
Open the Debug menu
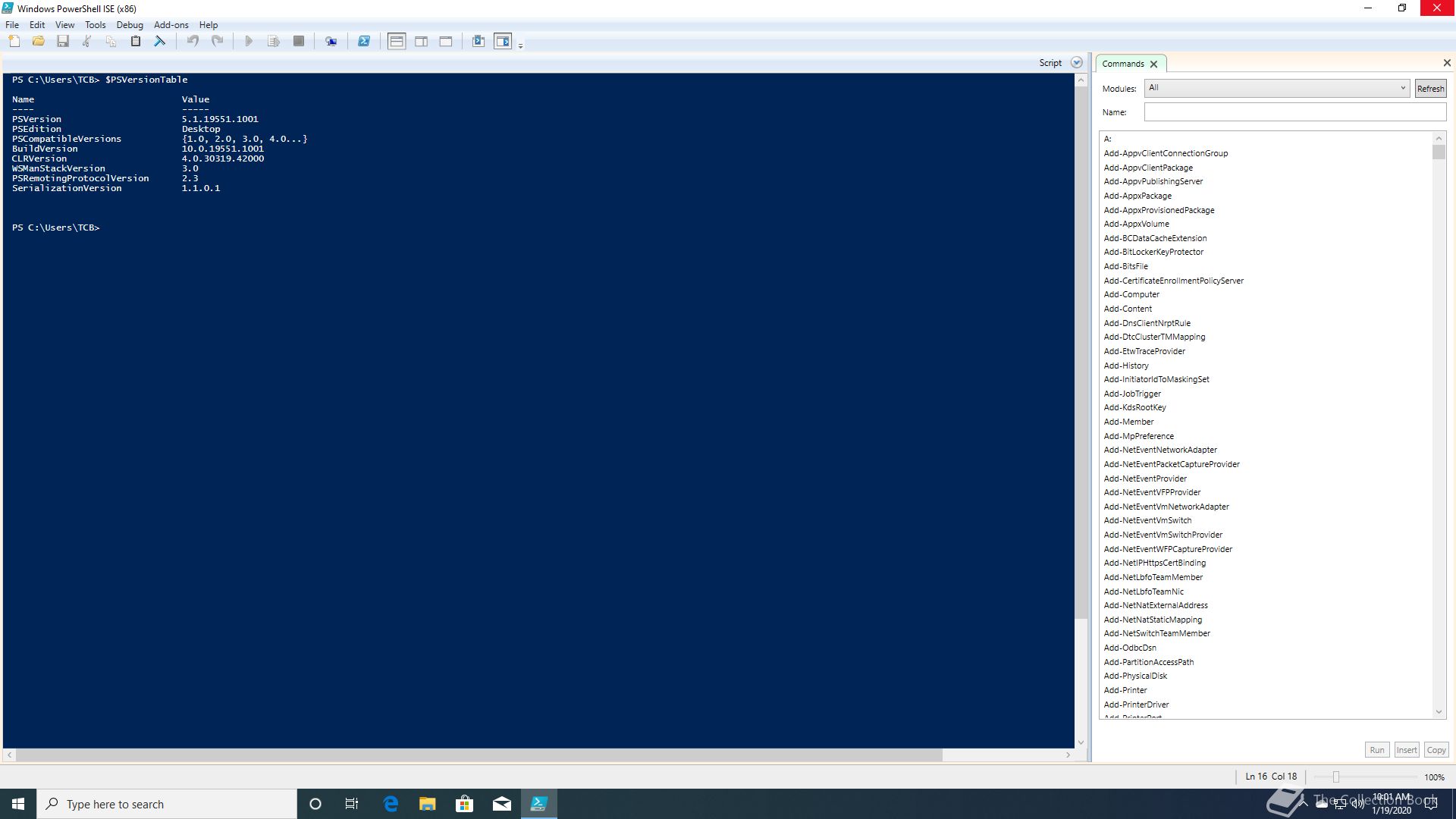point(130,25)
